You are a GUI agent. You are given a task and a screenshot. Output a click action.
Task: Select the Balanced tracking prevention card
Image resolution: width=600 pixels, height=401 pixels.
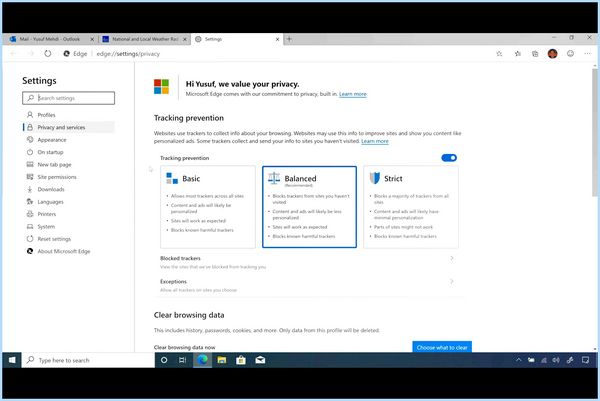[x=310, y=207]
